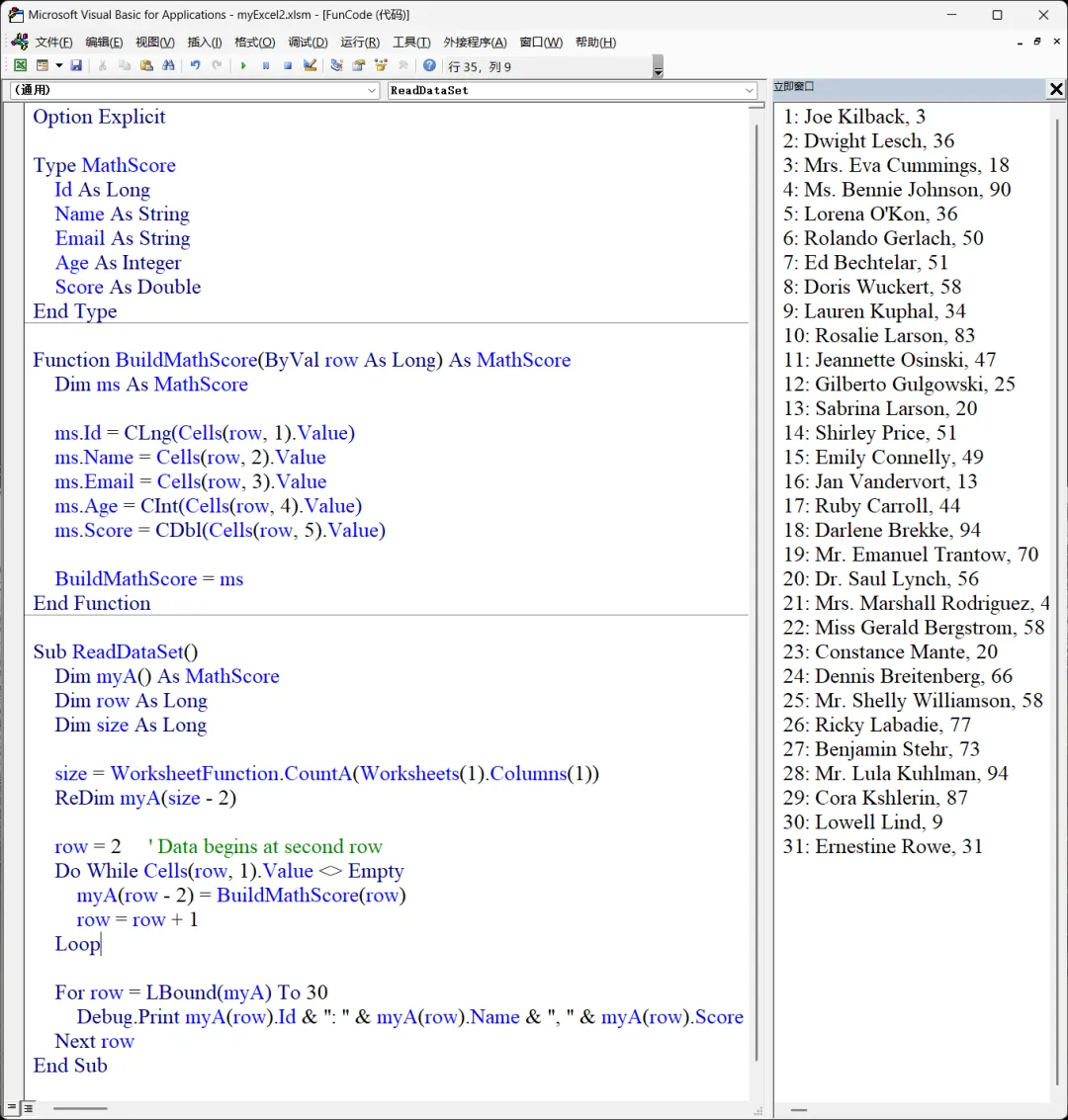Open Find with the binoculars icon
The width and height of the screenshot is (1068, 1120).
168,65
